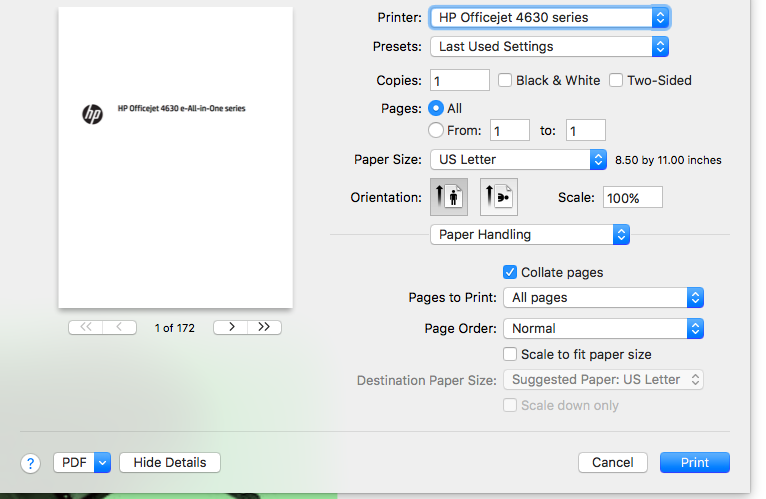Go to next preview page
The image size is (766, 499).
coord(231,327)
